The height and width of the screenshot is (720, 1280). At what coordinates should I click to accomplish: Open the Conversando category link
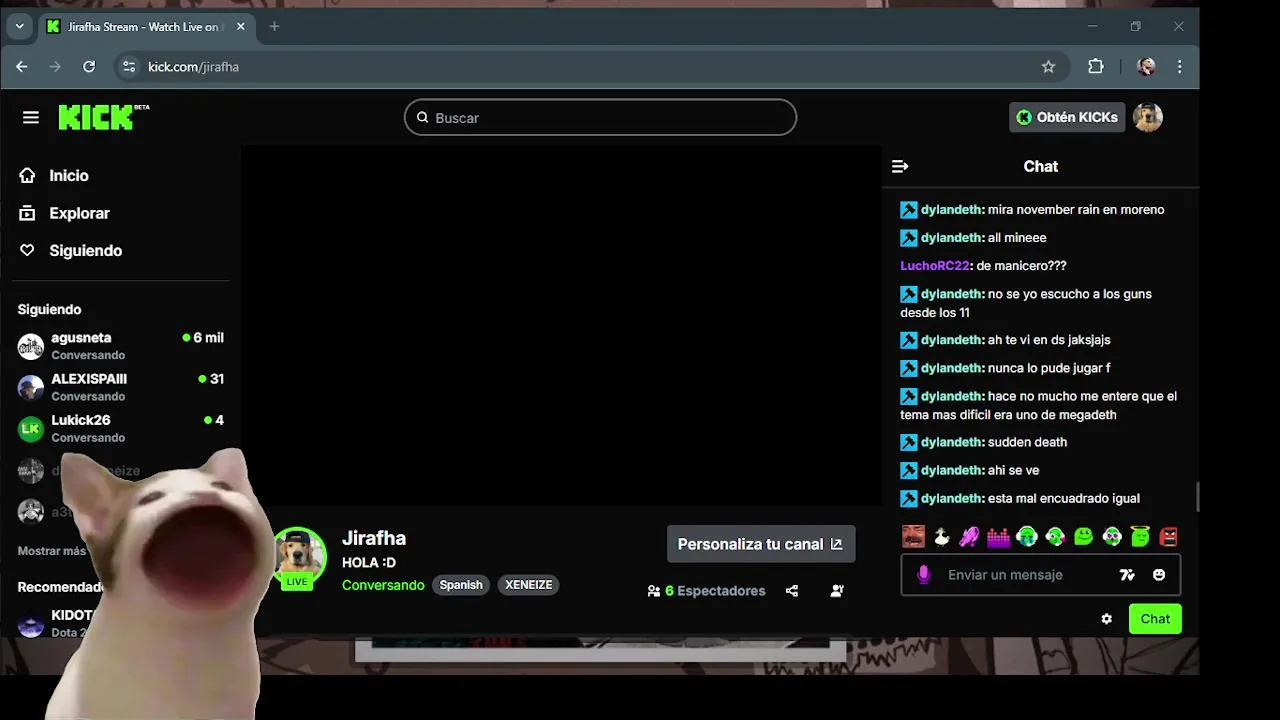(x=383, y=585)
